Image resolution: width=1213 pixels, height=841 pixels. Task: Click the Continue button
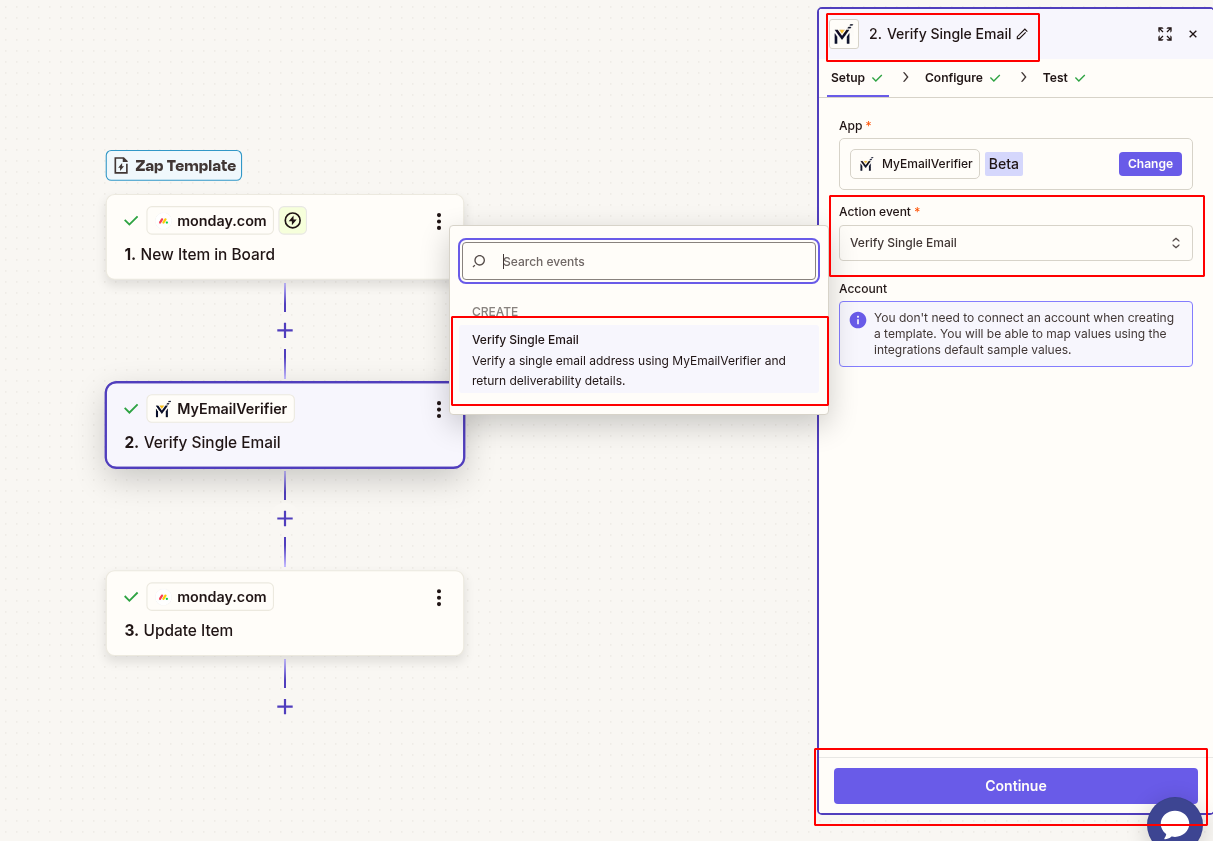point(1015,786)
